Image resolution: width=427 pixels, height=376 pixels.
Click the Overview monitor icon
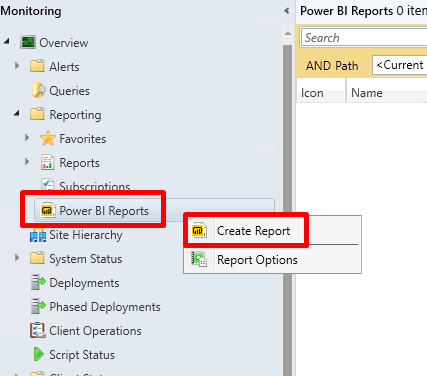[28, 43]
